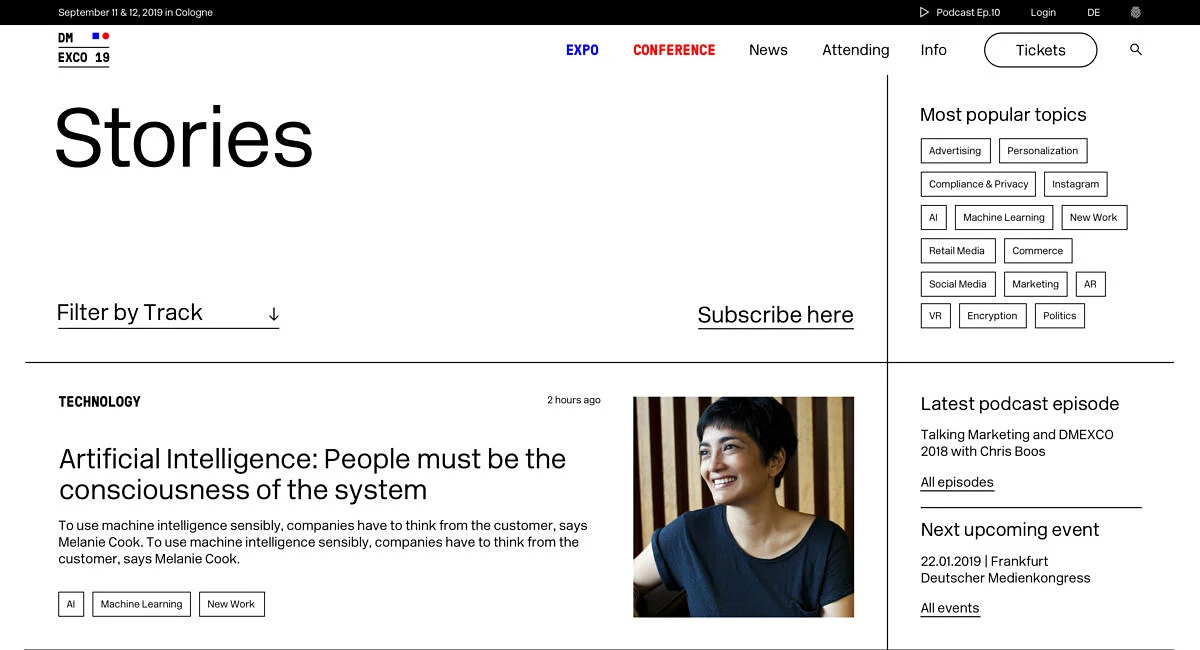Open the All events link
The height and width of the screenshot is (650, 1200).
click(x=950, y=608)
